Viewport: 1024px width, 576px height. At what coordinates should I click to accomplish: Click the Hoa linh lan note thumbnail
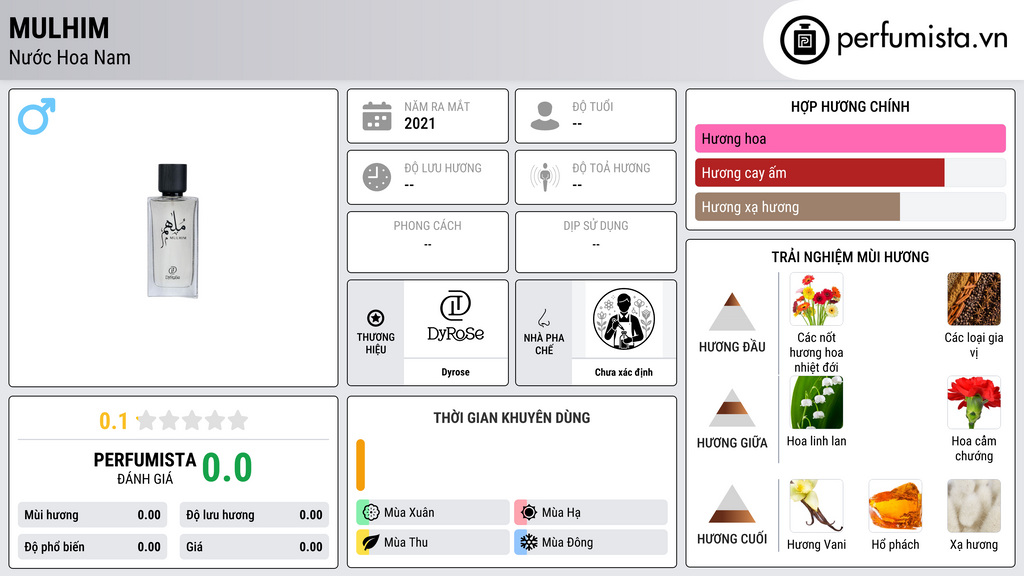816,402
